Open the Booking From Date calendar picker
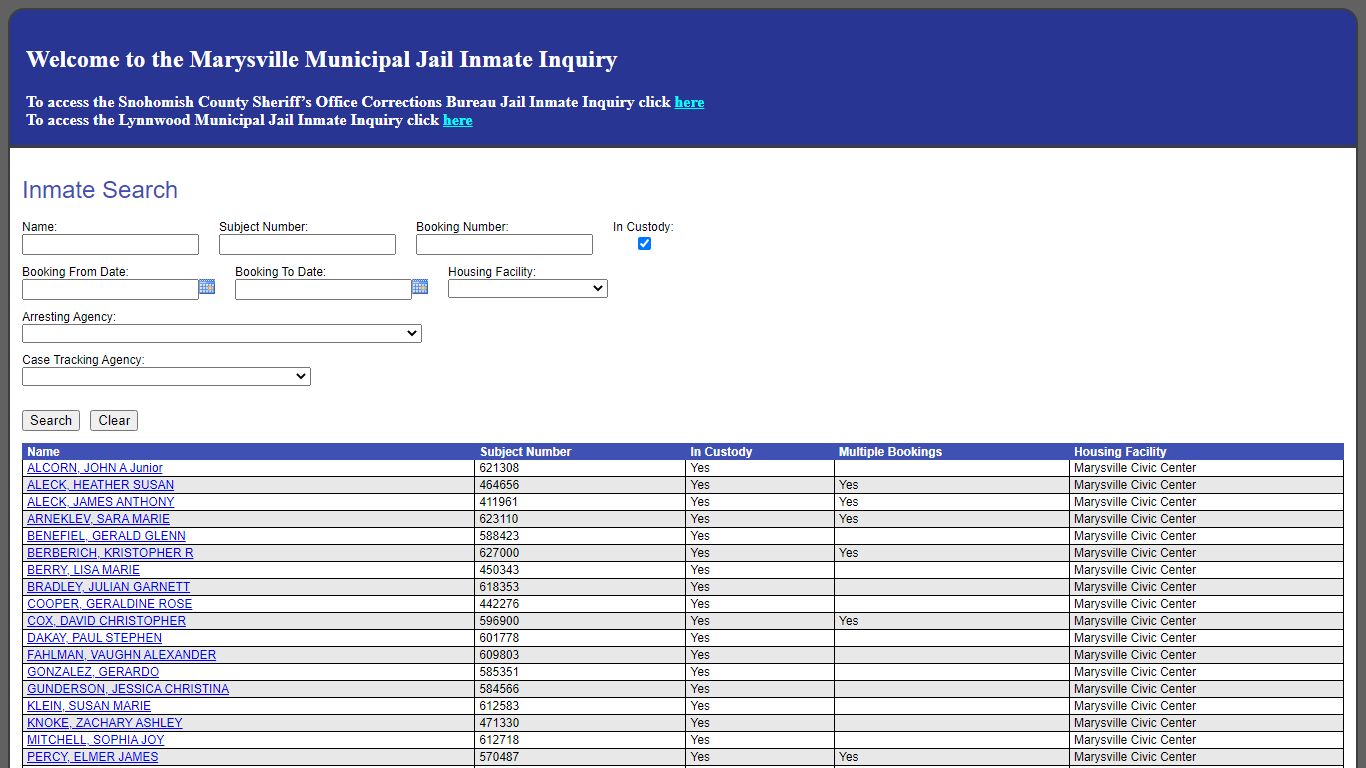Screen dimensions: 1366x768 pos(207,287)
